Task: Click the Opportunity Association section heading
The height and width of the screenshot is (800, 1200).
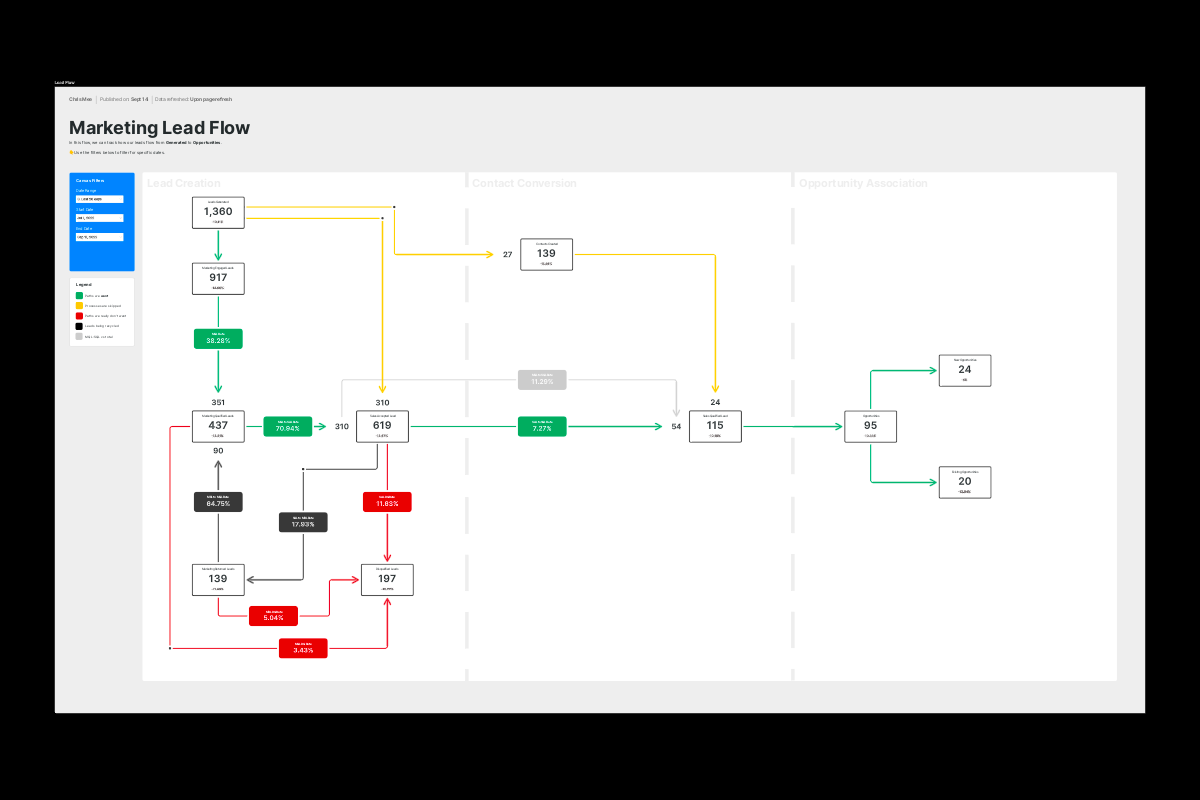Action: (863, 183)
